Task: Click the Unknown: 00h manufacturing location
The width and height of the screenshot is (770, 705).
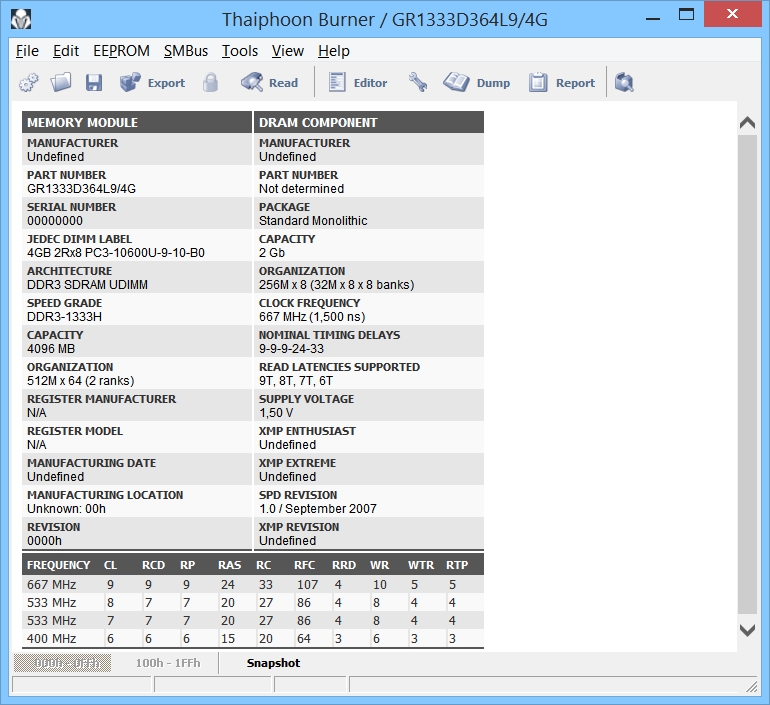Action: [x=66, y=508]
